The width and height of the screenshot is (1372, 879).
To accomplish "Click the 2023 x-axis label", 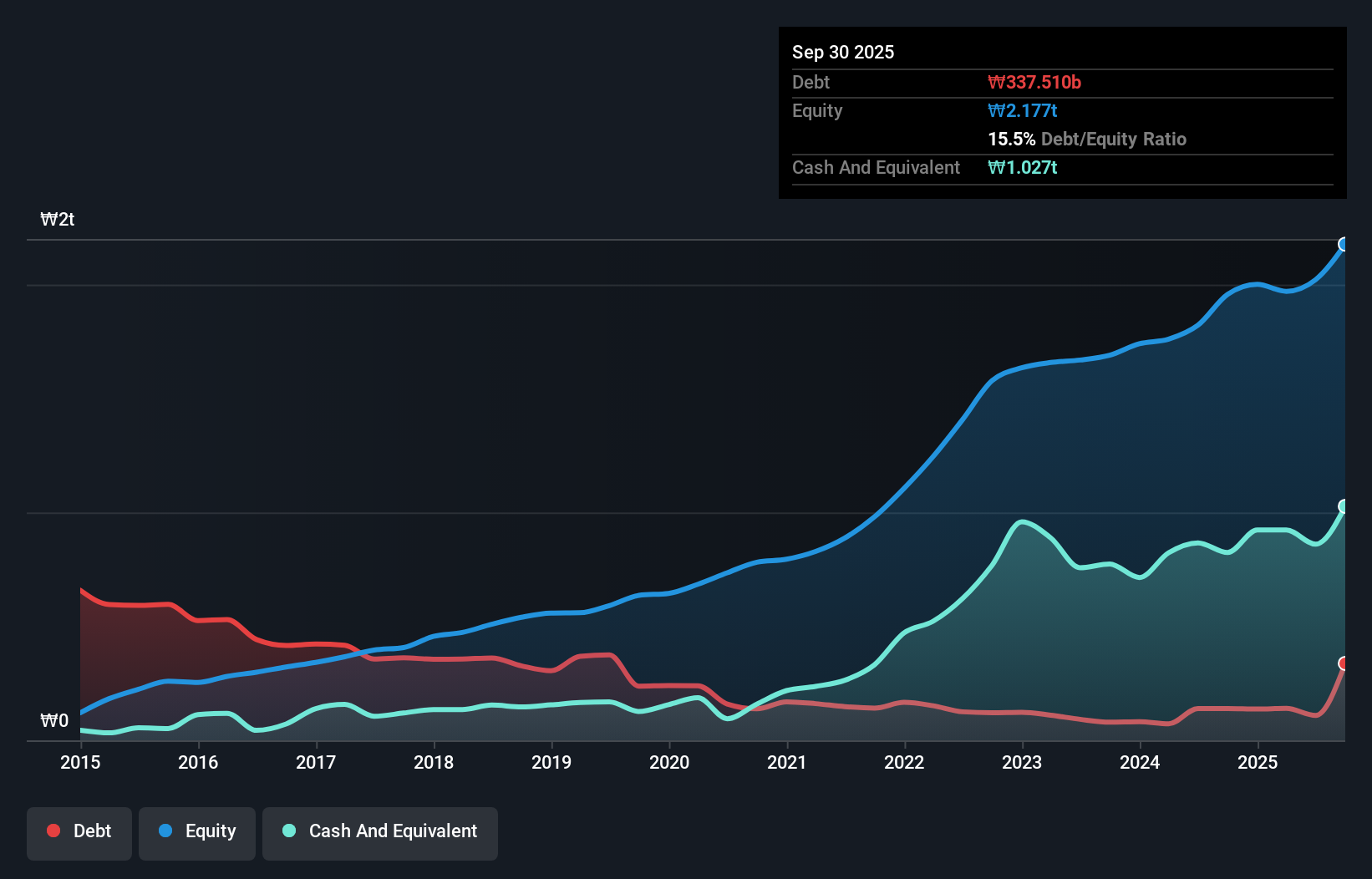I will pos(1022,762).
